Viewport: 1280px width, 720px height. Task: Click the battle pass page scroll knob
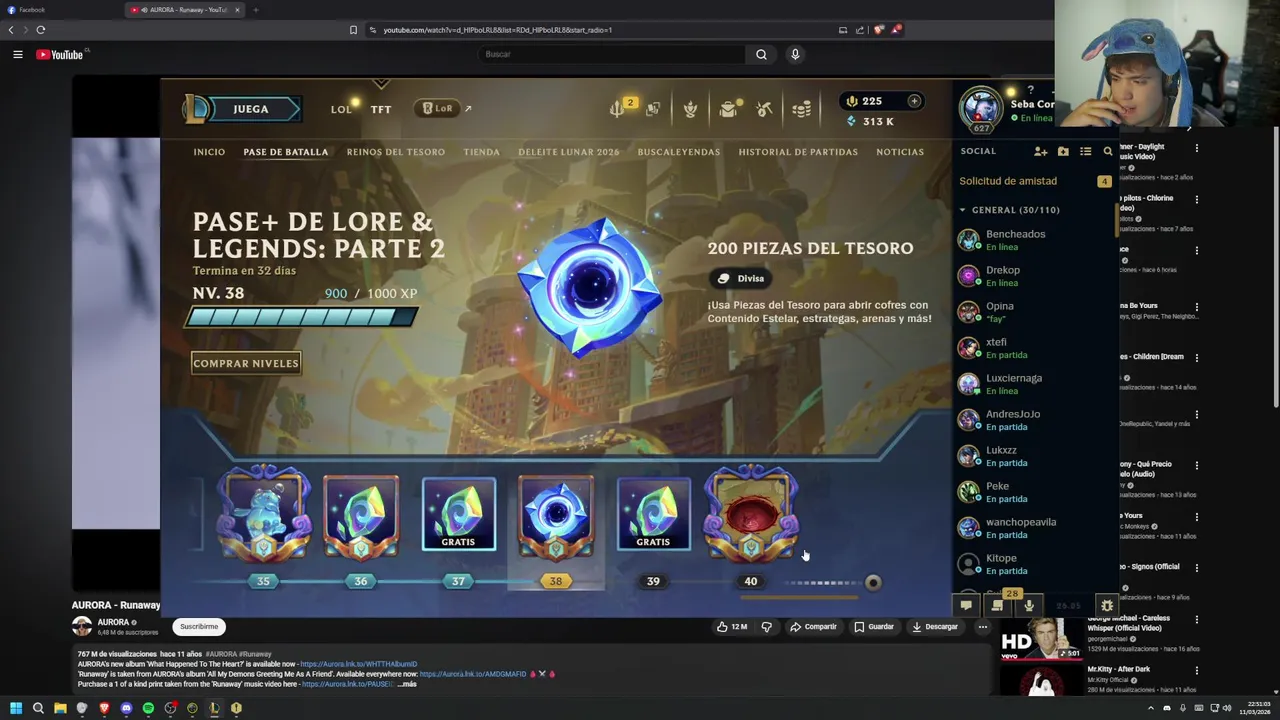coord(873,582)
